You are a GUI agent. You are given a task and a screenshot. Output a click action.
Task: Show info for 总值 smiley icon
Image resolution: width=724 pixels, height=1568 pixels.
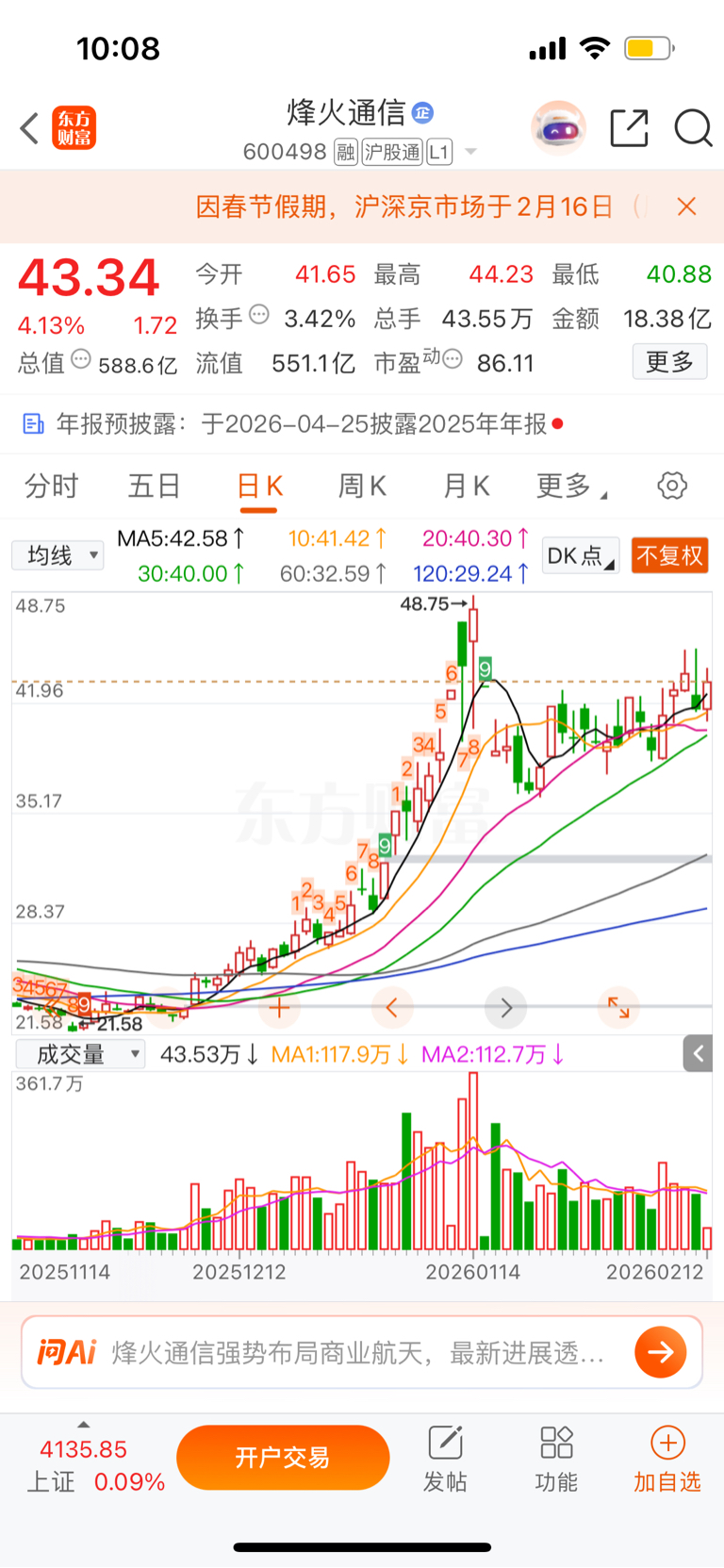[x=81, y=359]
